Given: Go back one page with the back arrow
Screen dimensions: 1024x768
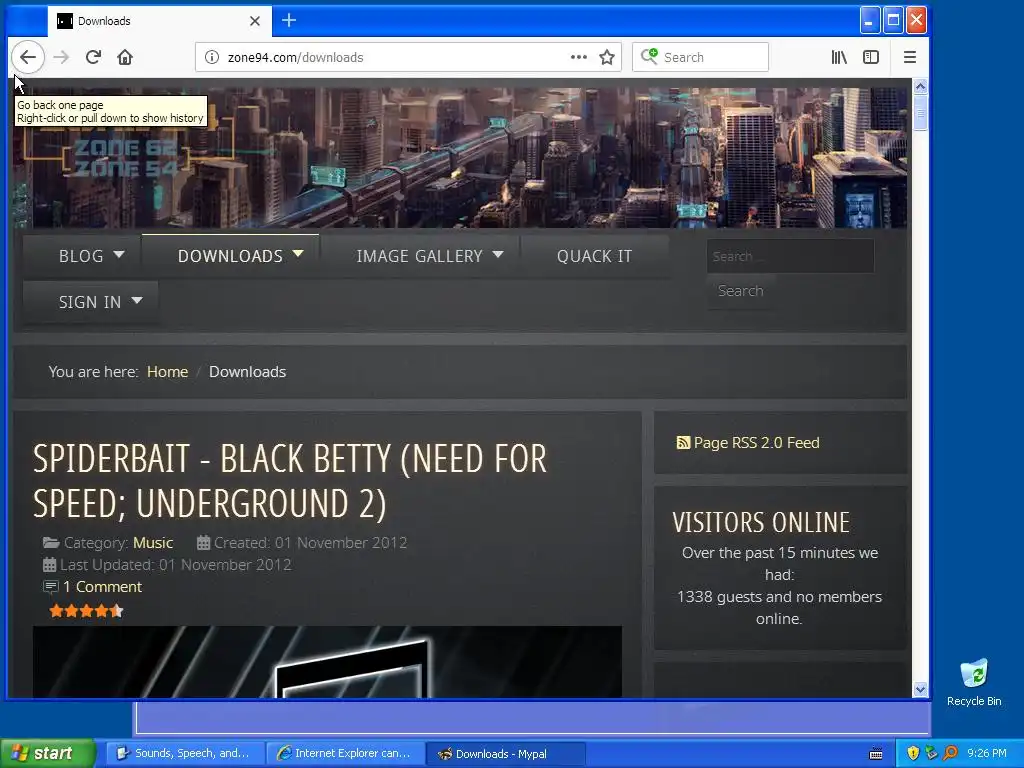Looking at the screenshot, I should tap(27, 57).
